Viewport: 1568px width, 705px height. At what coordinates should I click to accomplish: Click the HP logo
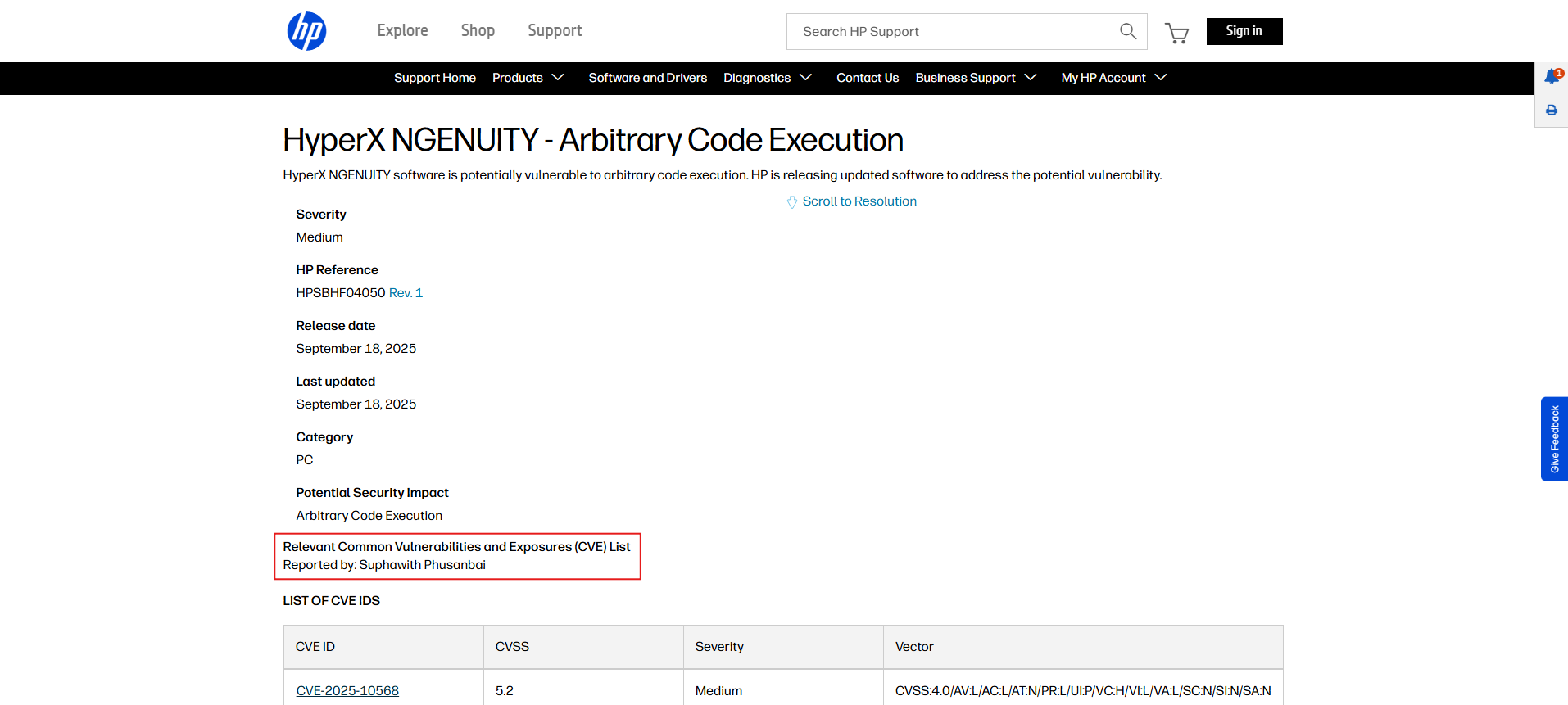pos(306,31)
